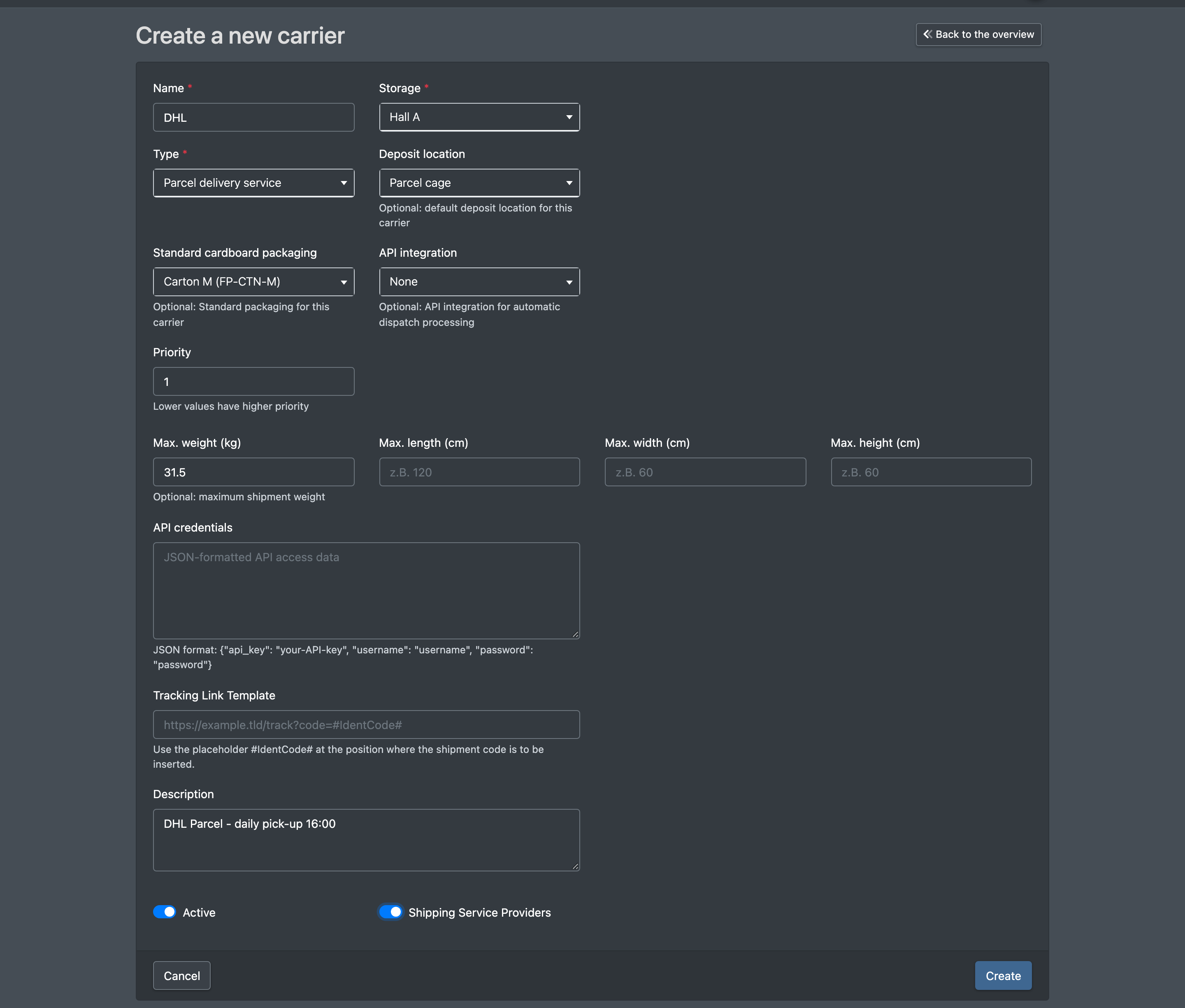The height and width of the screenshot is (1008, 1185).
Task: Click the Tracking Link Template field
Action: (366, 725)
